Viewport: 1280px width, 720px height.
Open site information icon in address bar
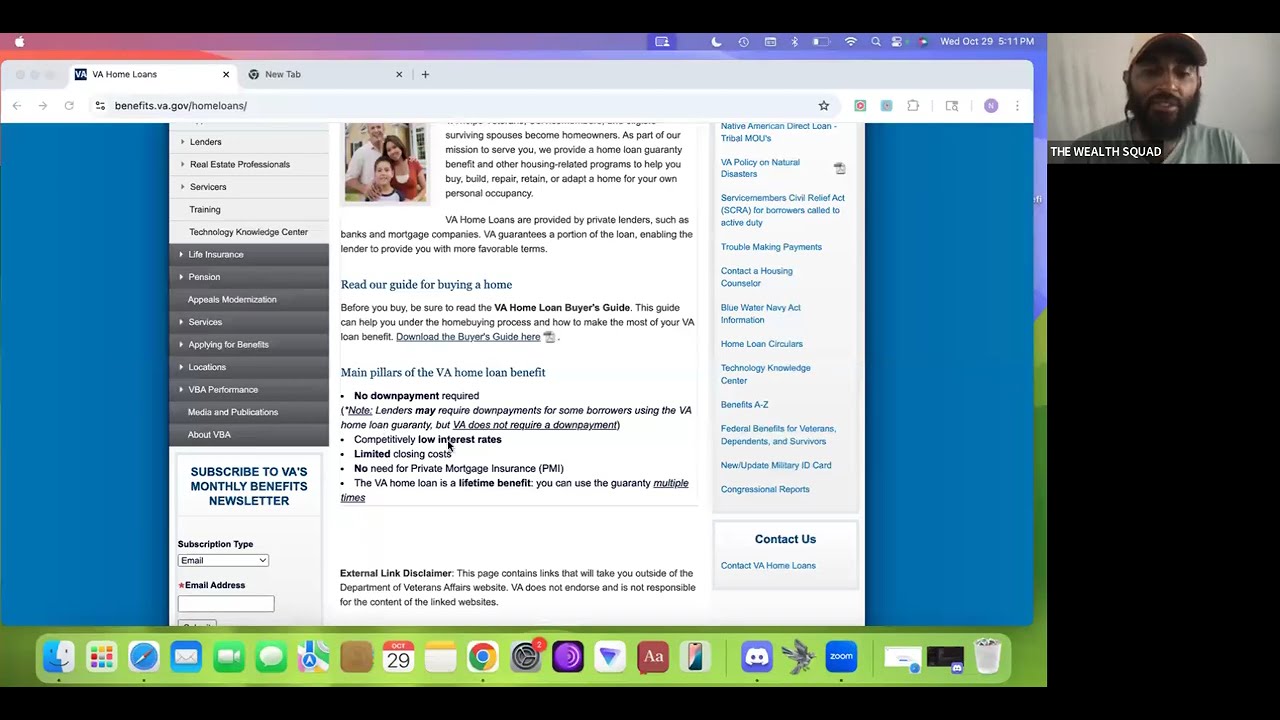[100, 106]
